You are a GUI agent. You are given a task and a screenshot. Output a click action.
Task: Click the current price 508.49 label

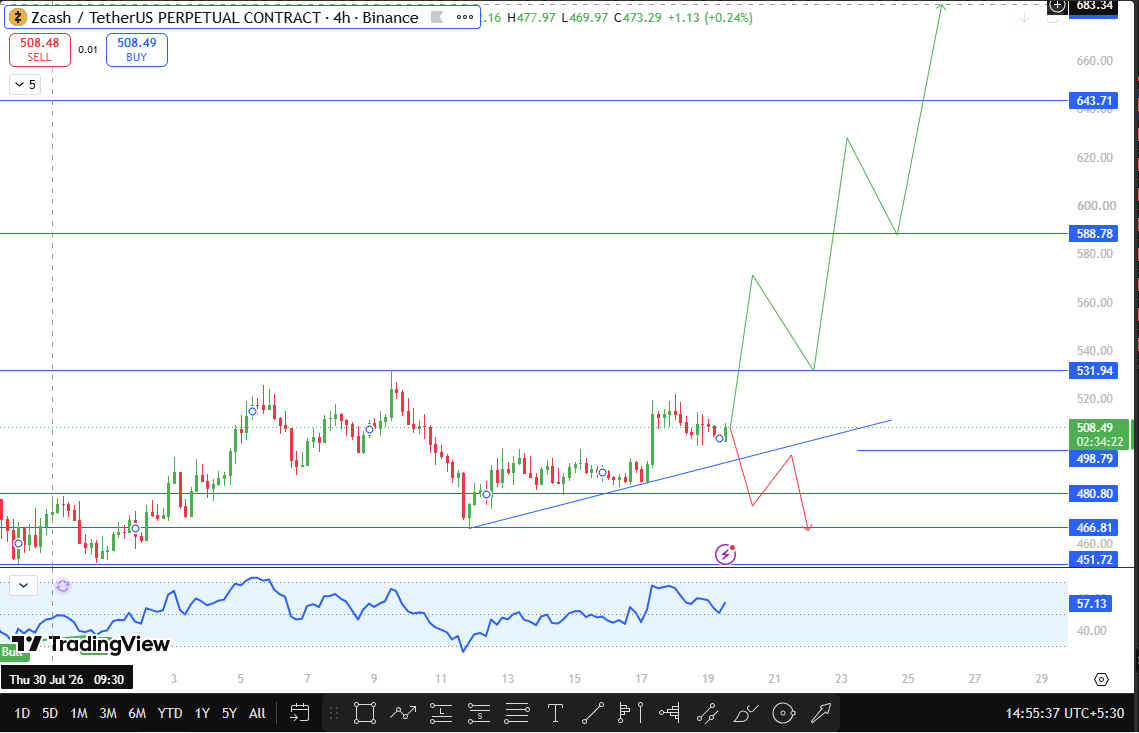click(1100, 434)
